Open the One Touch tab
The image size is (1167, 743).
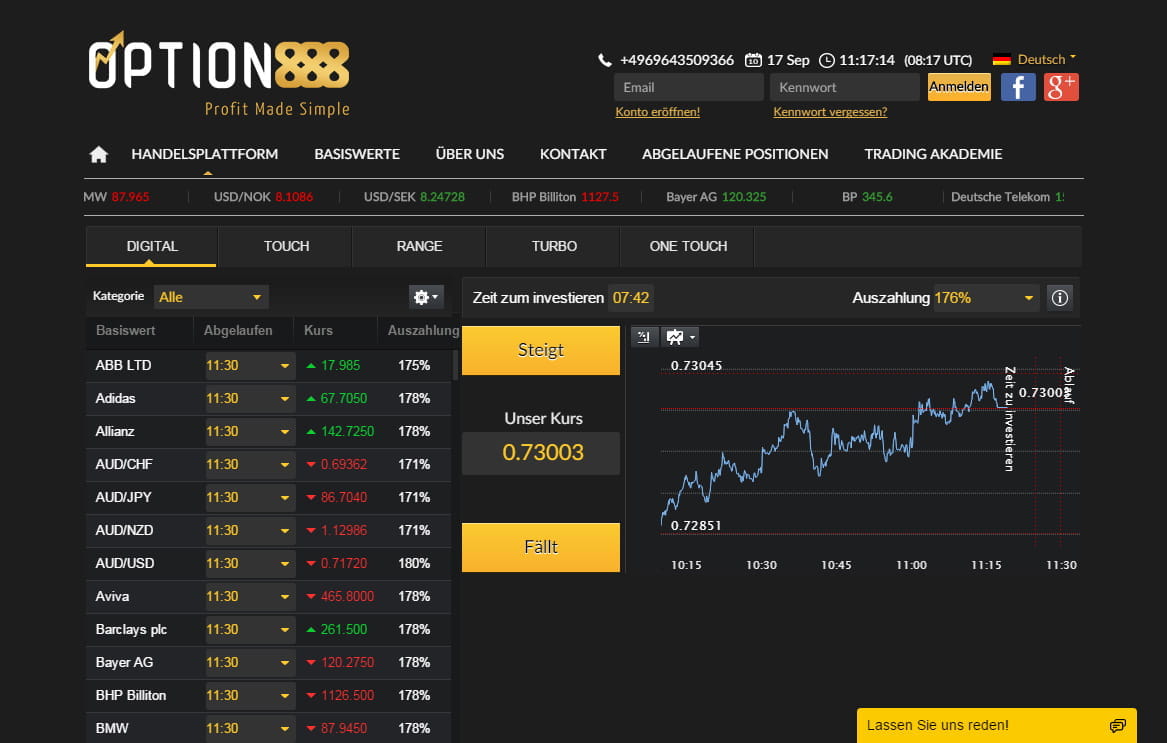pyautogui.click(x=688, y=246)
